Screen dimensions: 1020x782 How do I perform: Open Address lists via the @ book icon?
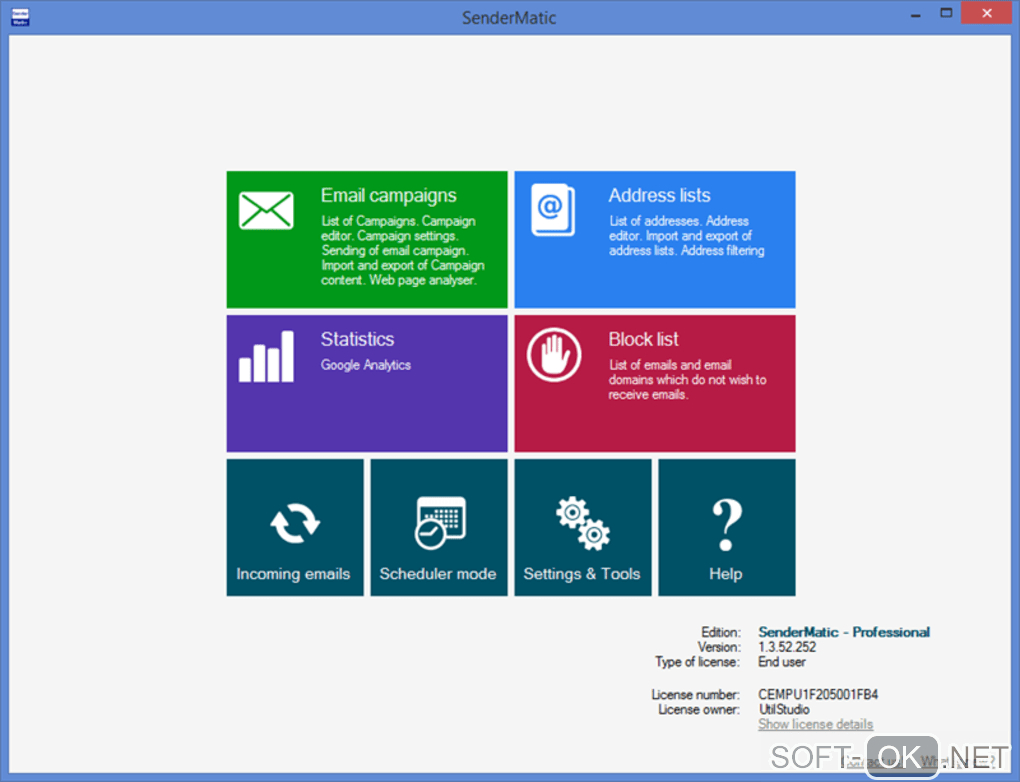[x=553, y=210]
